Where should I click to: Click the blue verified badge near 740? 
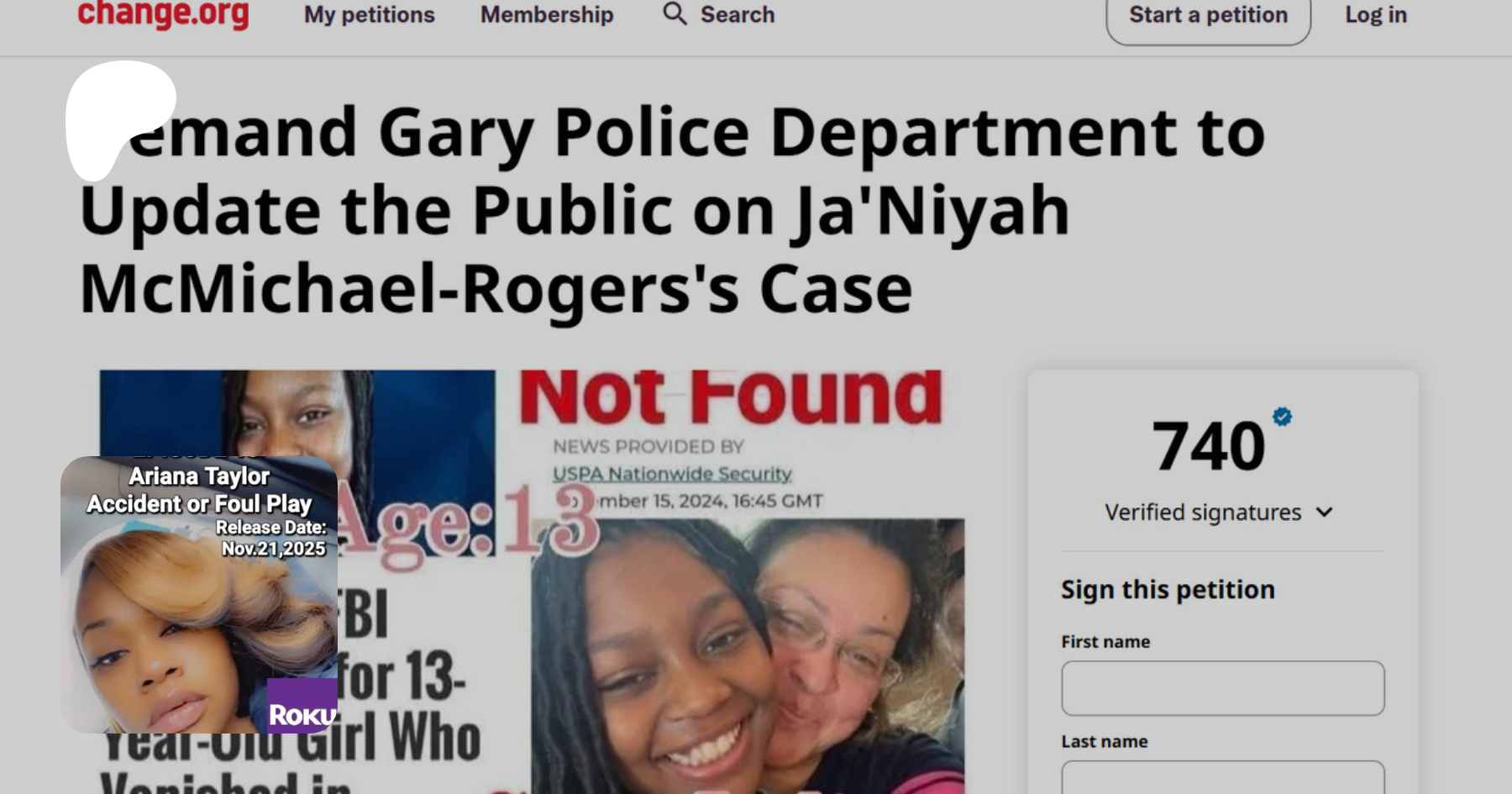pyautogui.click(x=1282, y=417)
